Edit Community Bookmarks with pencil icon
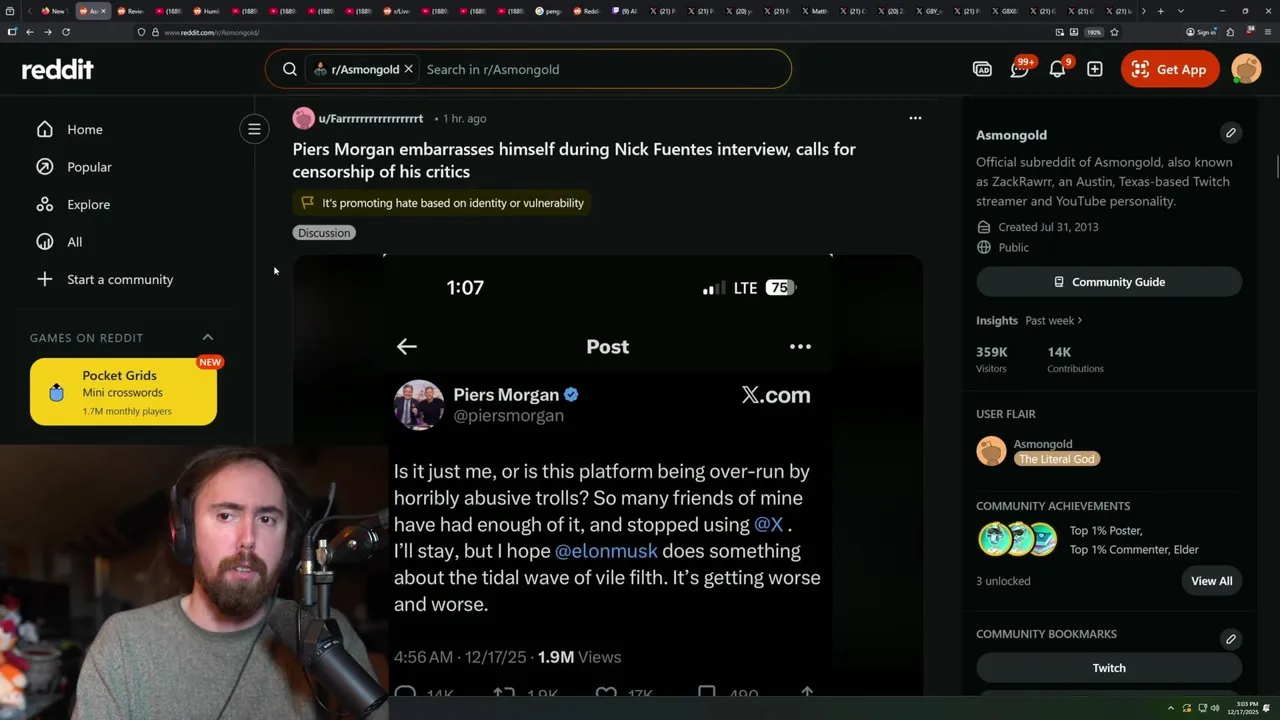 coord(1231,639)
